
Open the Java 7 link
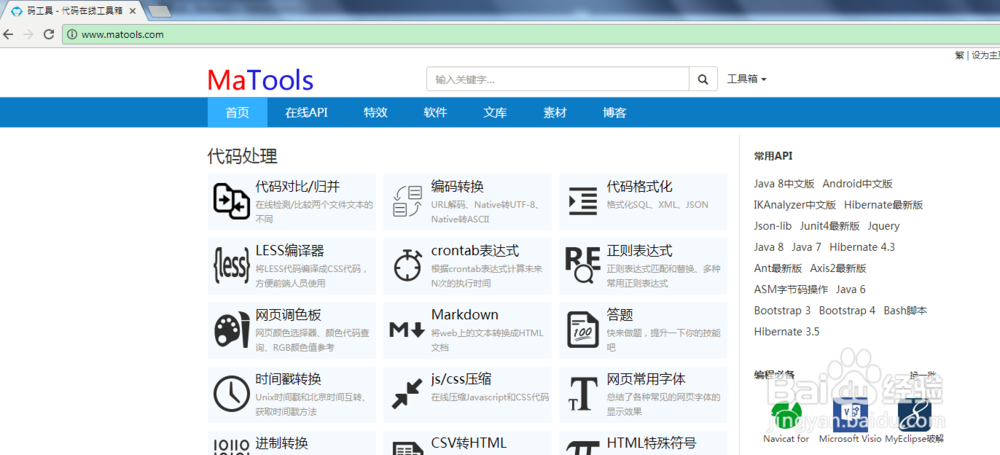807,247
